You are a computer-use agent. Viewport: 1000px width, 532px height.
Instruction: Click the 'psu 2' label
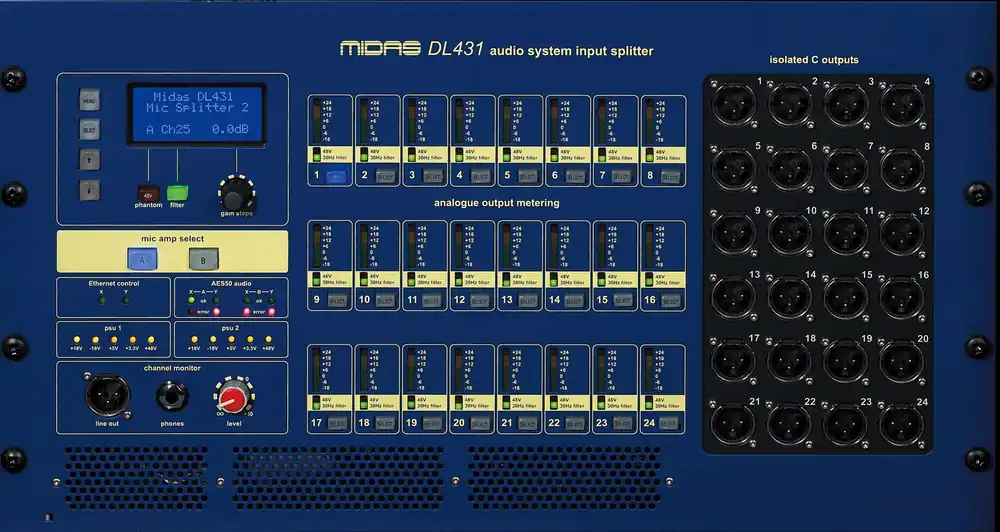tap(231, 327)
